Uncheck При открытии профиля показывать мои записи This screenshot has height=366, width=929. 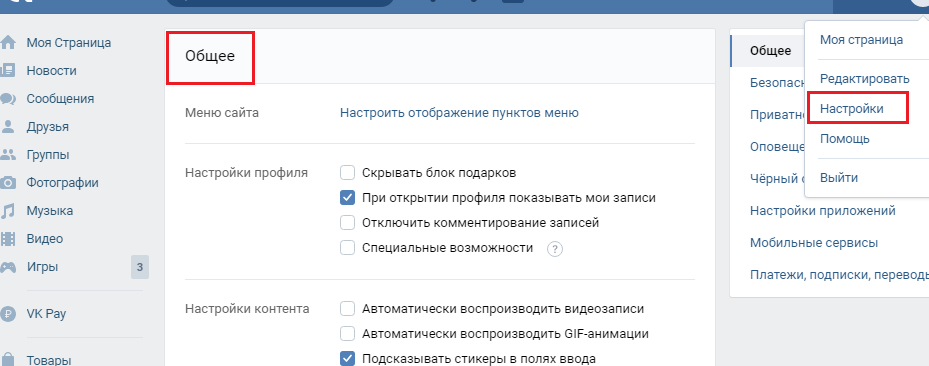tap(347, 198)
